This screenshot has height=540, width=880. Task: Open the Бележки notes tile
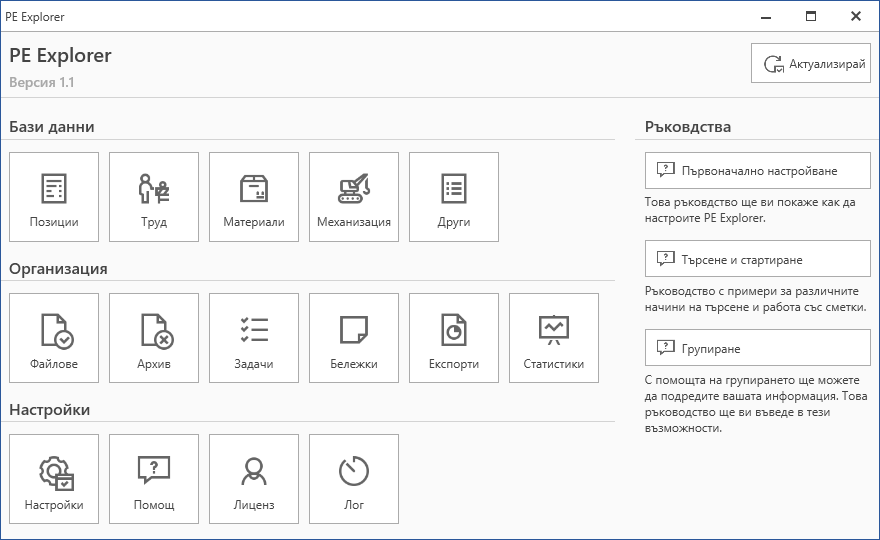(354, 338)
